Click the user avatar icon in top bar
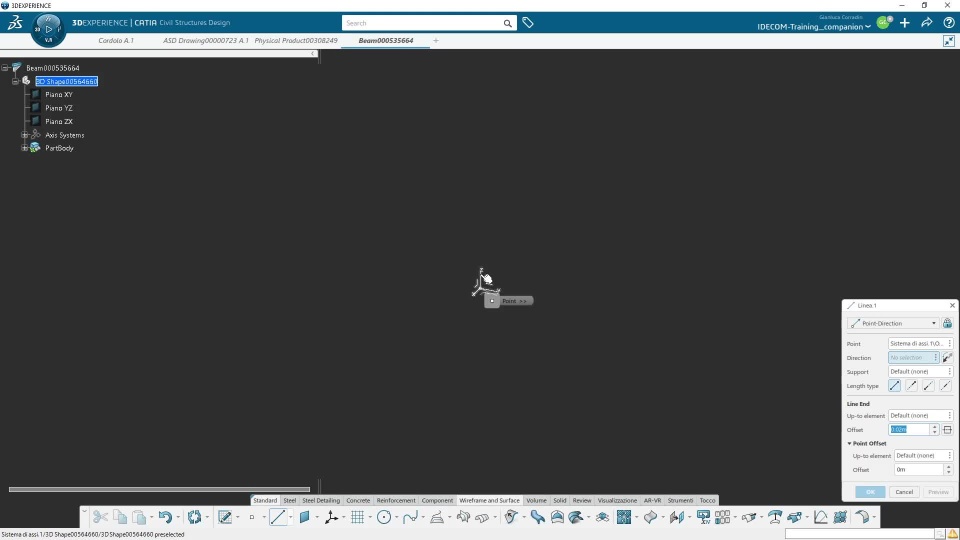 tap(883, 23)
